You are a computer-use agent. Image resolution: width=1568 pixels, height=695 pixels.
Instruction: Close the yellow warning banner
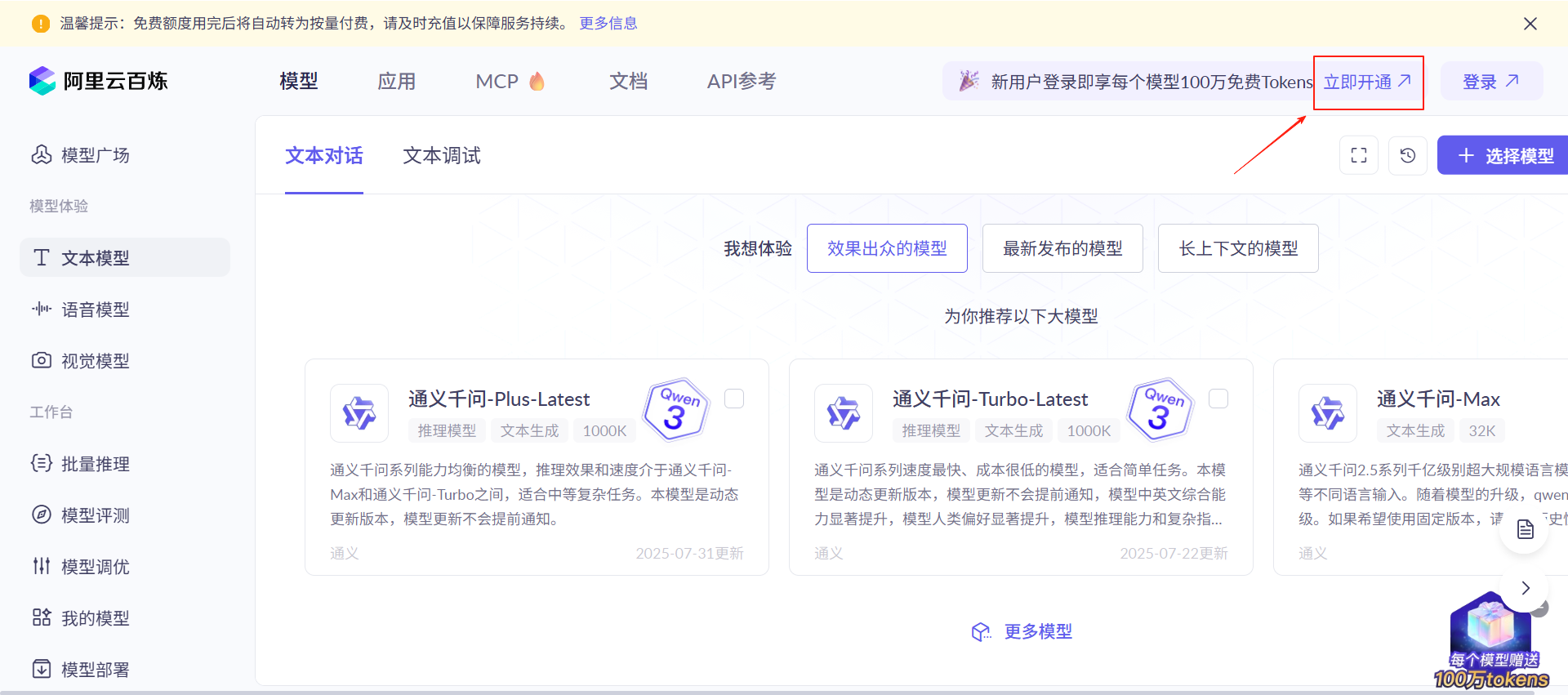1530,24
